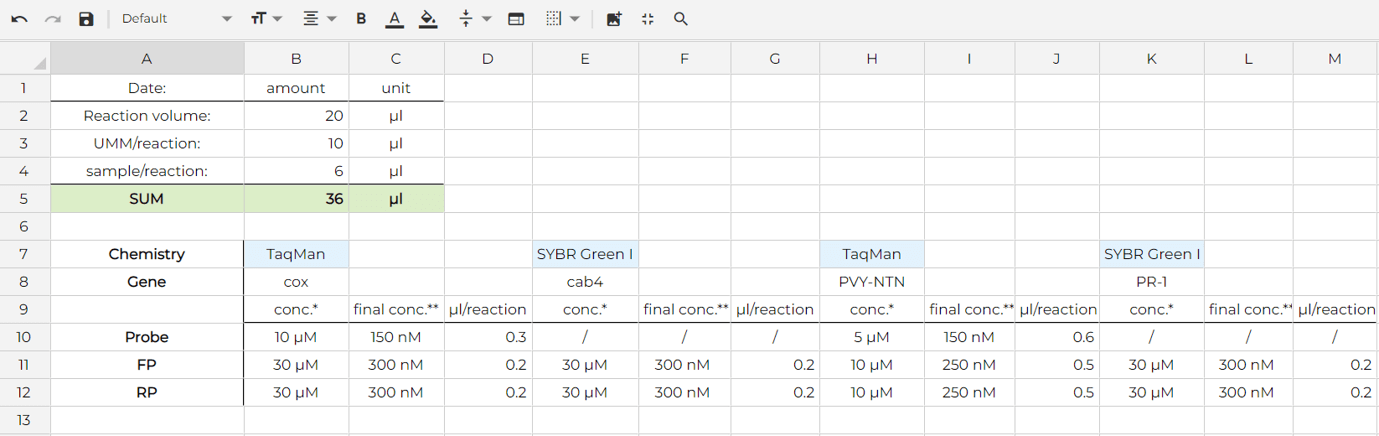Click the PVY-NTN gene cell
This screenshot has width=1379, height=436.
pos(871,282)
